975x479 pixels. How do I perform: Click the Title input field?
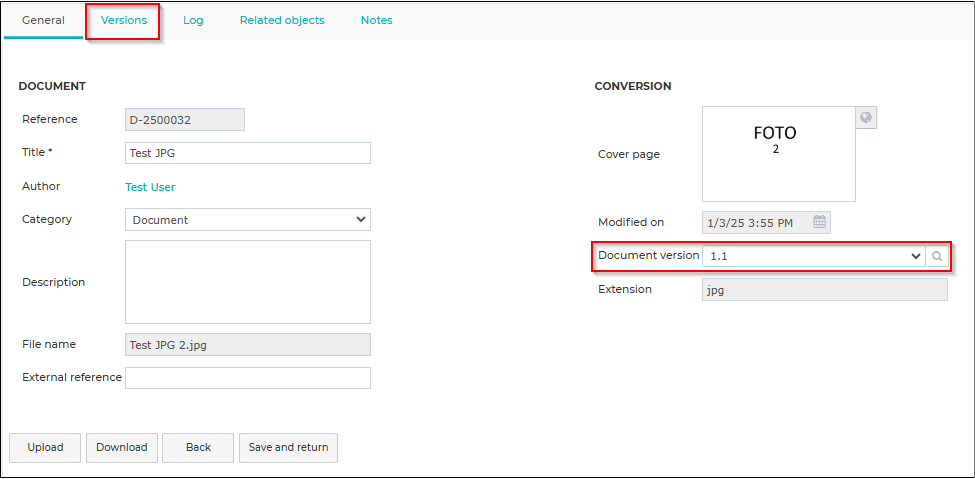tap(247, 153)
